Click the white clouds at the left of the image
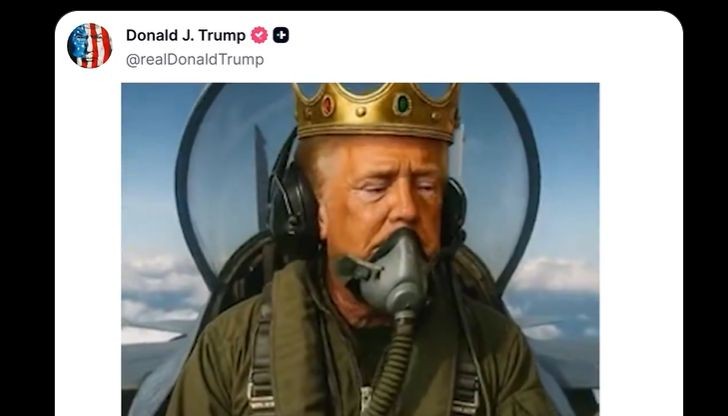The image size is (728, 416). (x=160, y=288)
